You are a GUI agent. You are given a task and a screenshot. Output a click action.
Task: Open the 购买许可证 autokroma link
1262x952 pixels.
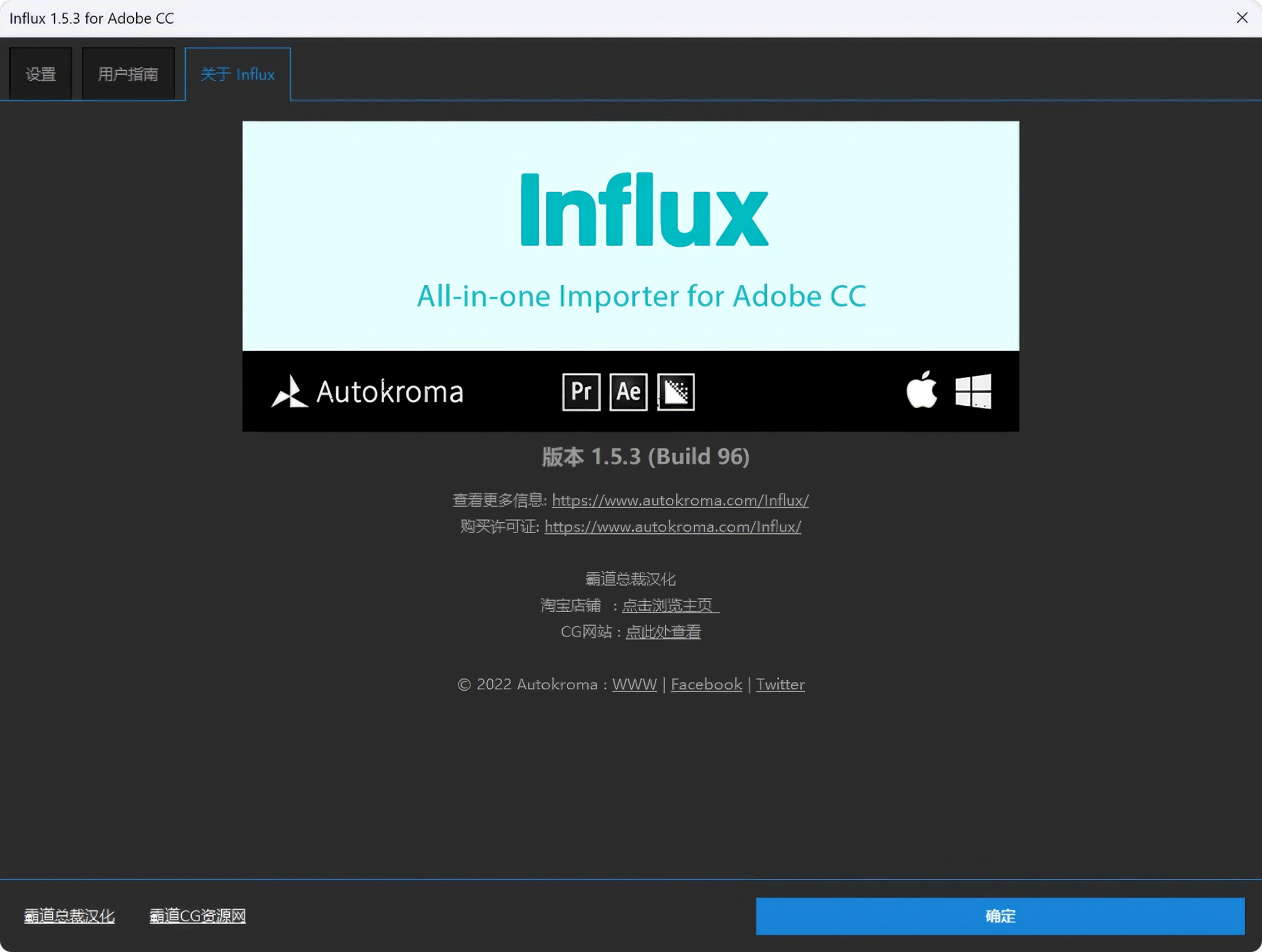pyautogui.click(x=673, y=526)
